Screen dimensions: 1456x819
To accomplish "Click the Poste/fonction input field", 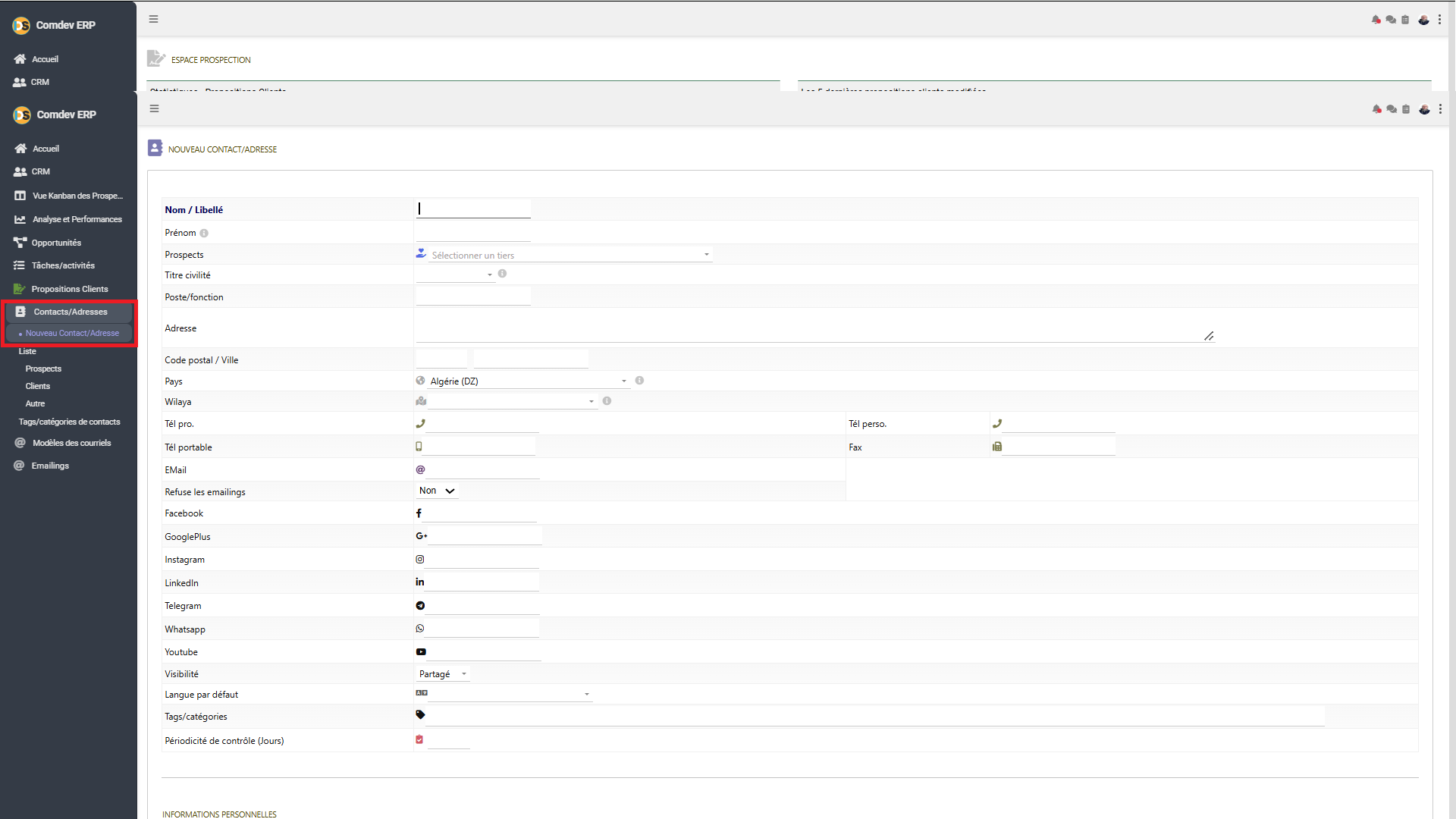I will click(x=473, y=297).
